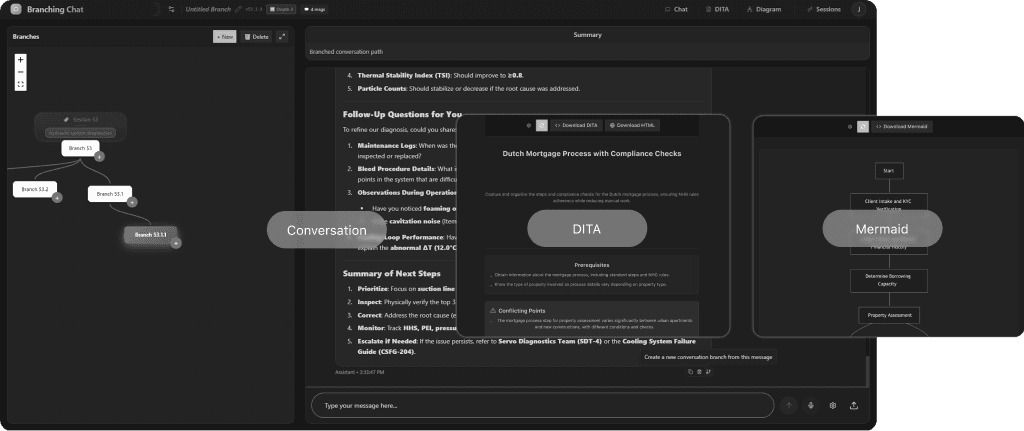Click the Property Assessment diagram node

(889, 315)
